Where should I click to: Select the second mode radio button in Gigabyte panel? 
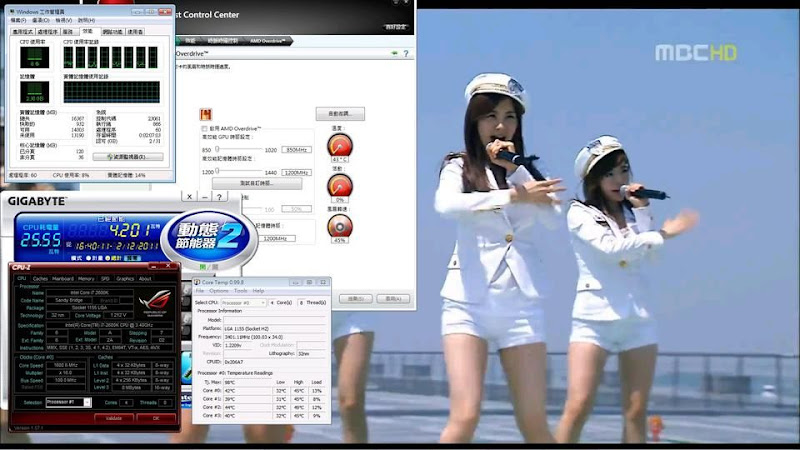click(x=107, y=258)
